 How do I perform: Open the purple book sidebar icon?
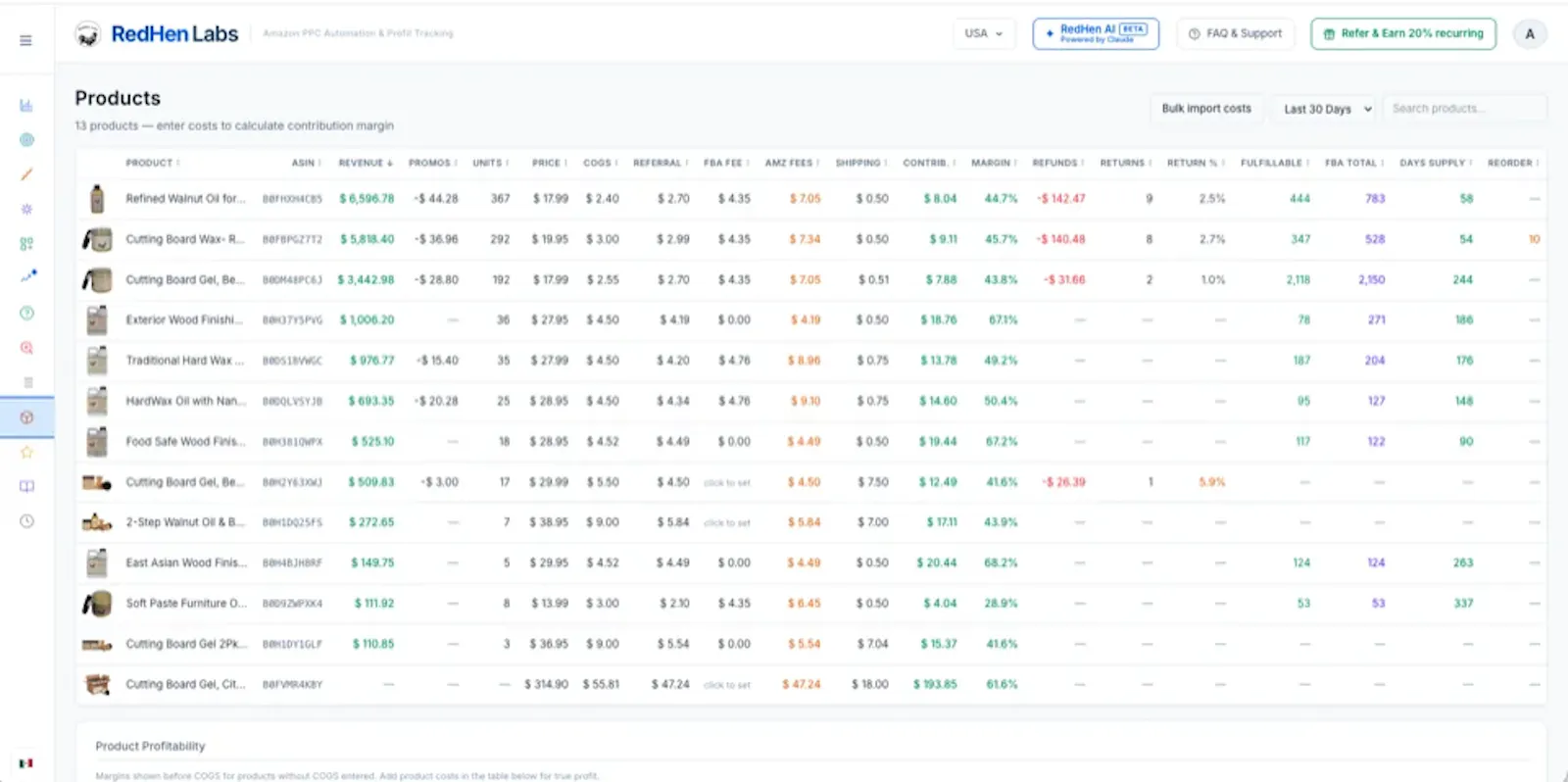point(26,486)
